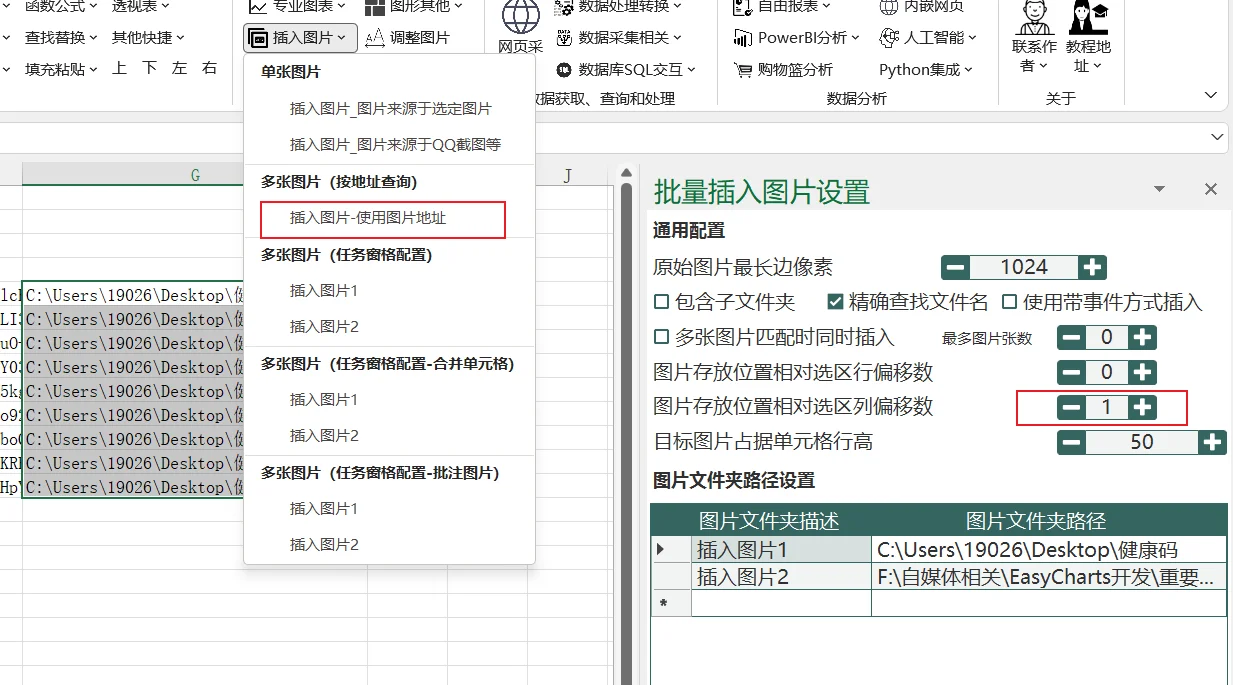Open the PowerBI分析 dropdown
Image resolution: width=1233 pixels, height=685 pixels.
[x=796, y=38]
